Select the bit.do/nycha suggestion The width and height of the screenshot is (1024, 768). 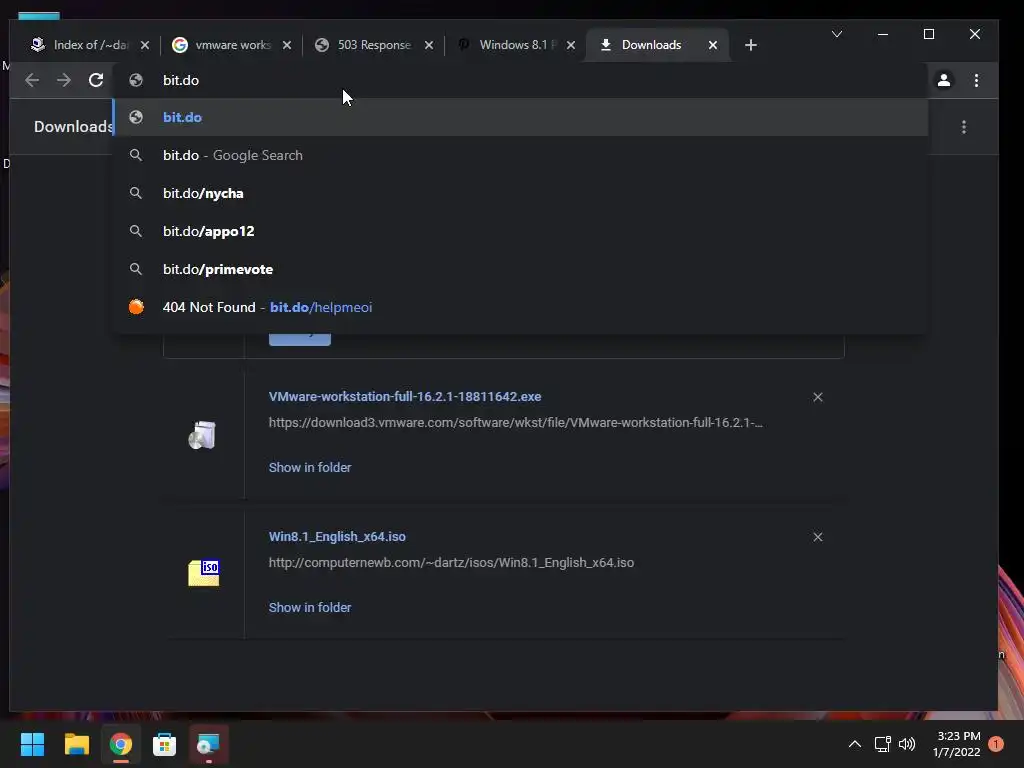click(x=520, y=193)
